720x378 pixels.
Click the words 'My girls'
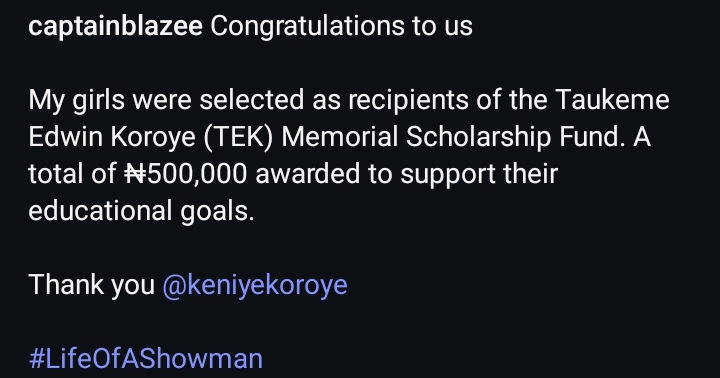pyautogui.click(x=77, y=101)
